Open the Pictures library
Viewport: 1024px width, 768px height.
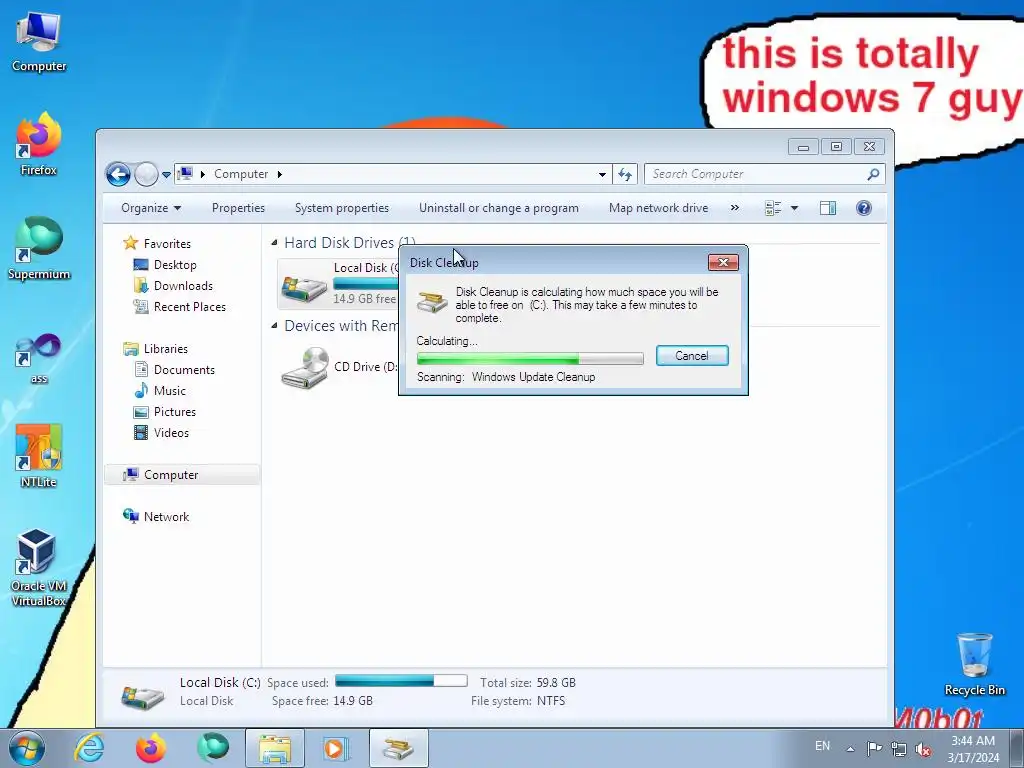(x=174, y=411)
